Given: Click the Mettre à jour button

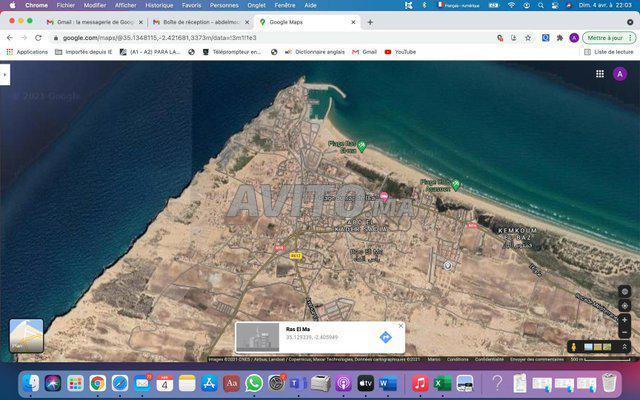Looking at the screenshot, I should pyautogui.click(x=609, y=38).
